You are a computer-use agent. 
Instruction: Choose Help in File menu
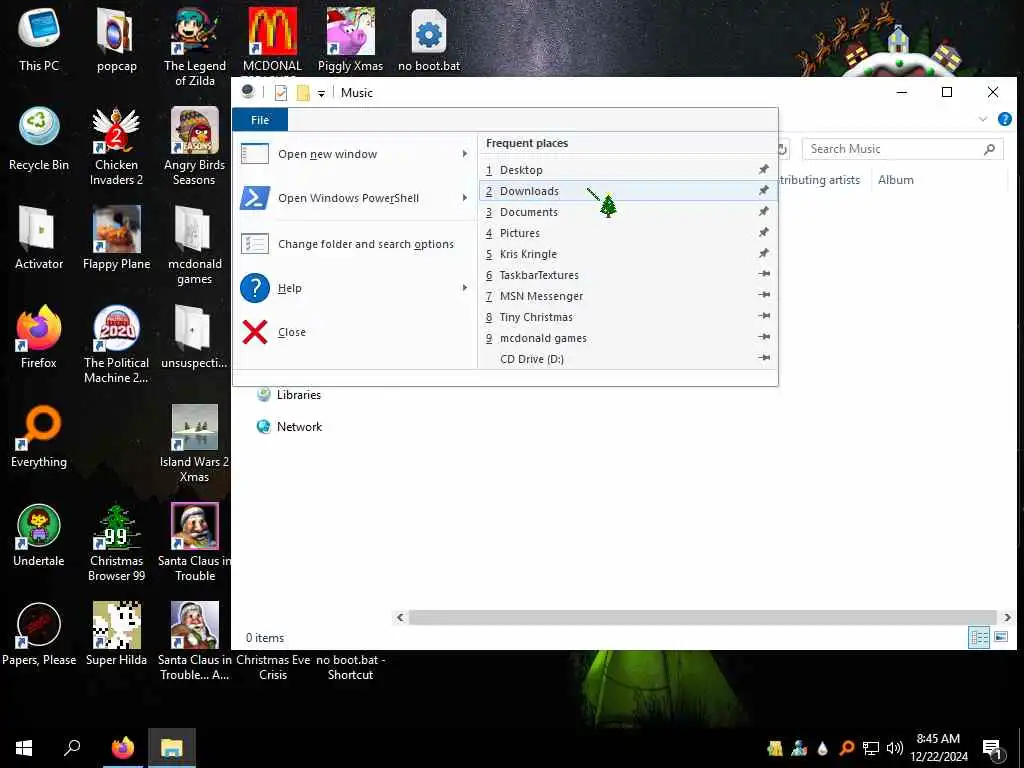pyautogui.click(x=355, y=288)
